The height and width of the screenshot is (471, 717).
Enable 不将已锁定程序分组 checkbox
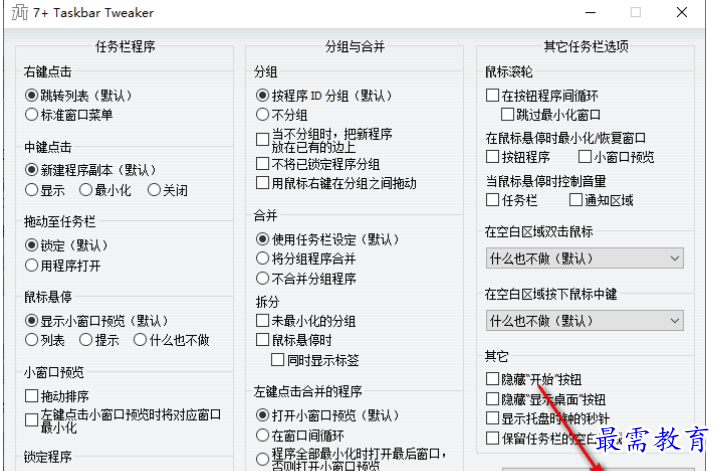click(262, 164)
